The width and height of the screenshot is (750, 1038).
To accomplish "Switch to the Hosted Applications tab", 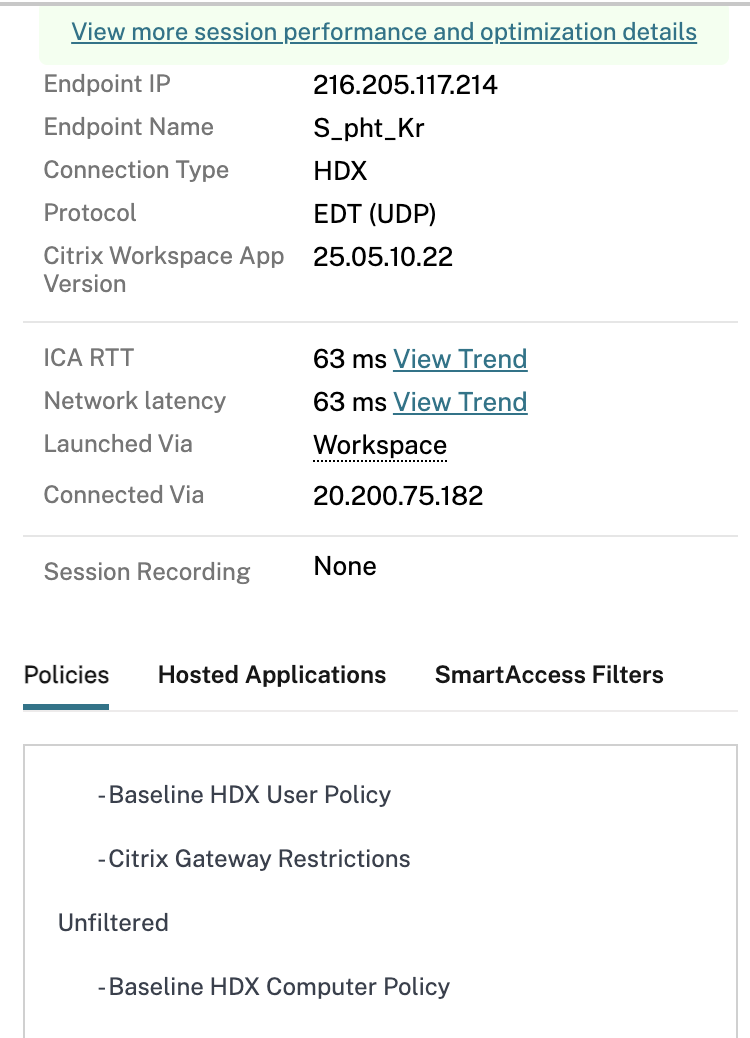I will click(x=272, y=675).
